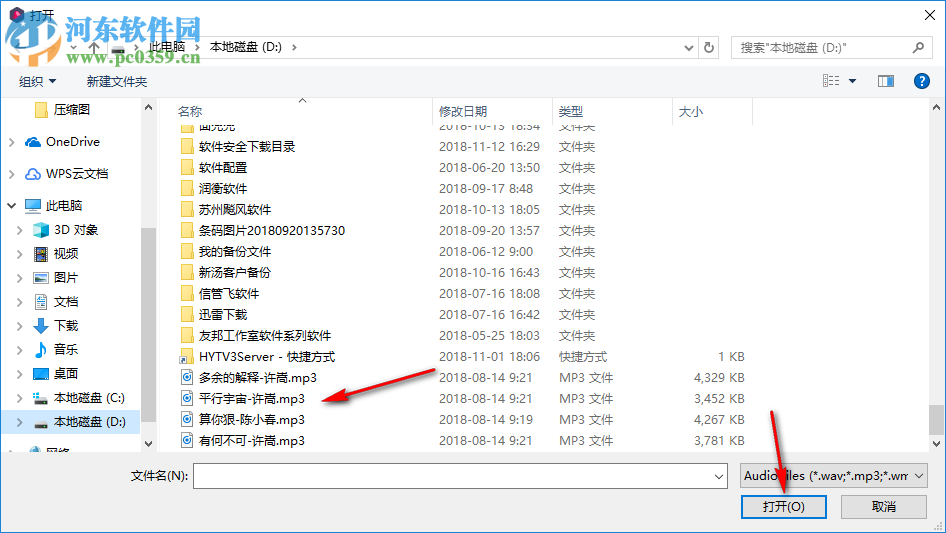Select the 音乐 music note icon
Screen dimensions: 946x533
point(40,349)
